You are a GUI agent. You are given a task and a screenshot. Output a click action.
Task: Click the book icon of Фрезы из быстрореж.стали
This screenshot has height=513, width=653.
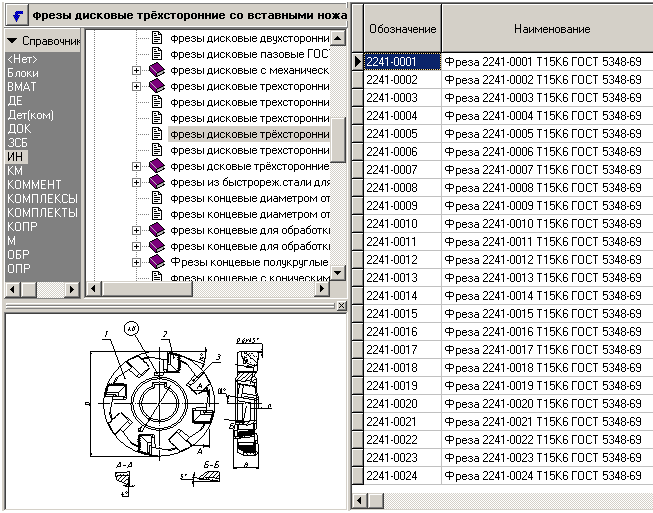point(157,182)
